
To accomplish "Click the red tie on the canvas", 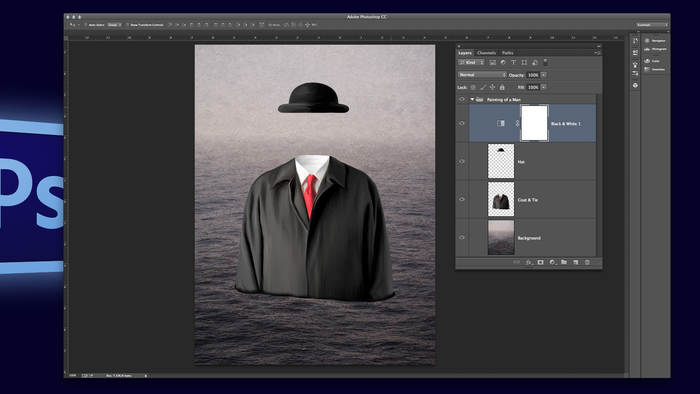I will (x=309, y=195).
